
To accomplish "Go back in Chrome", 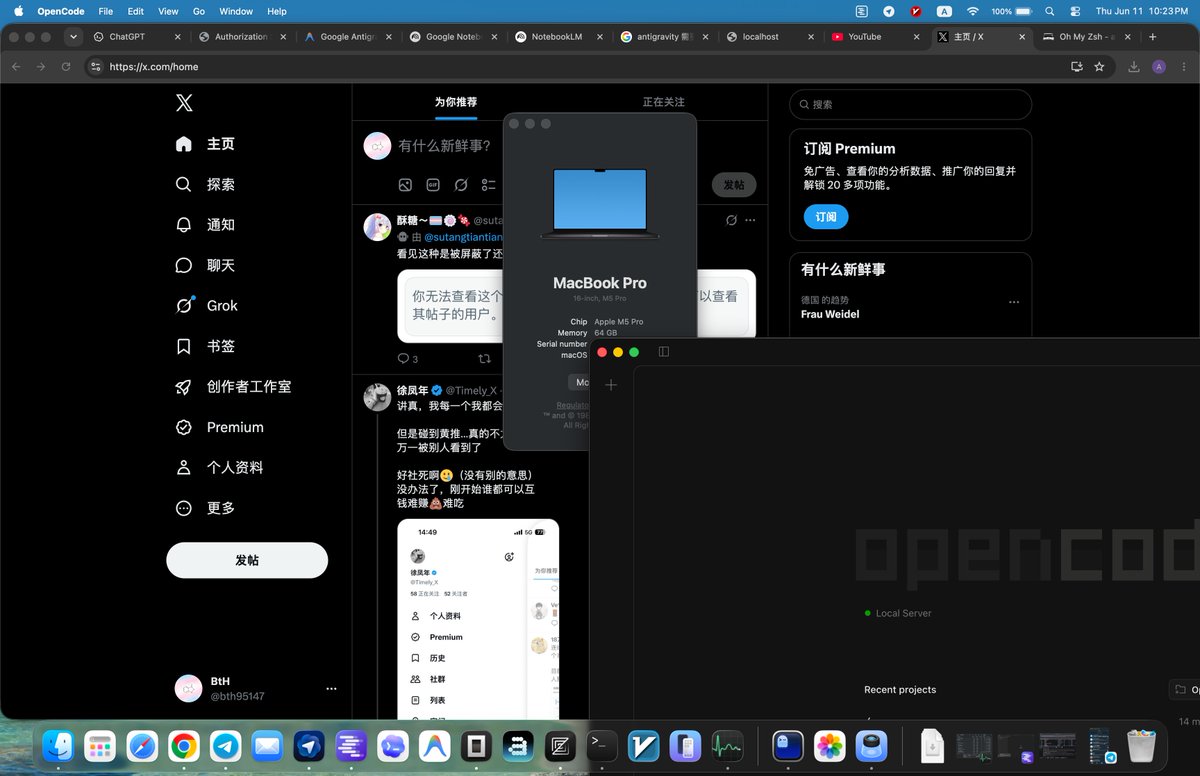I will [x=16, y=67].
